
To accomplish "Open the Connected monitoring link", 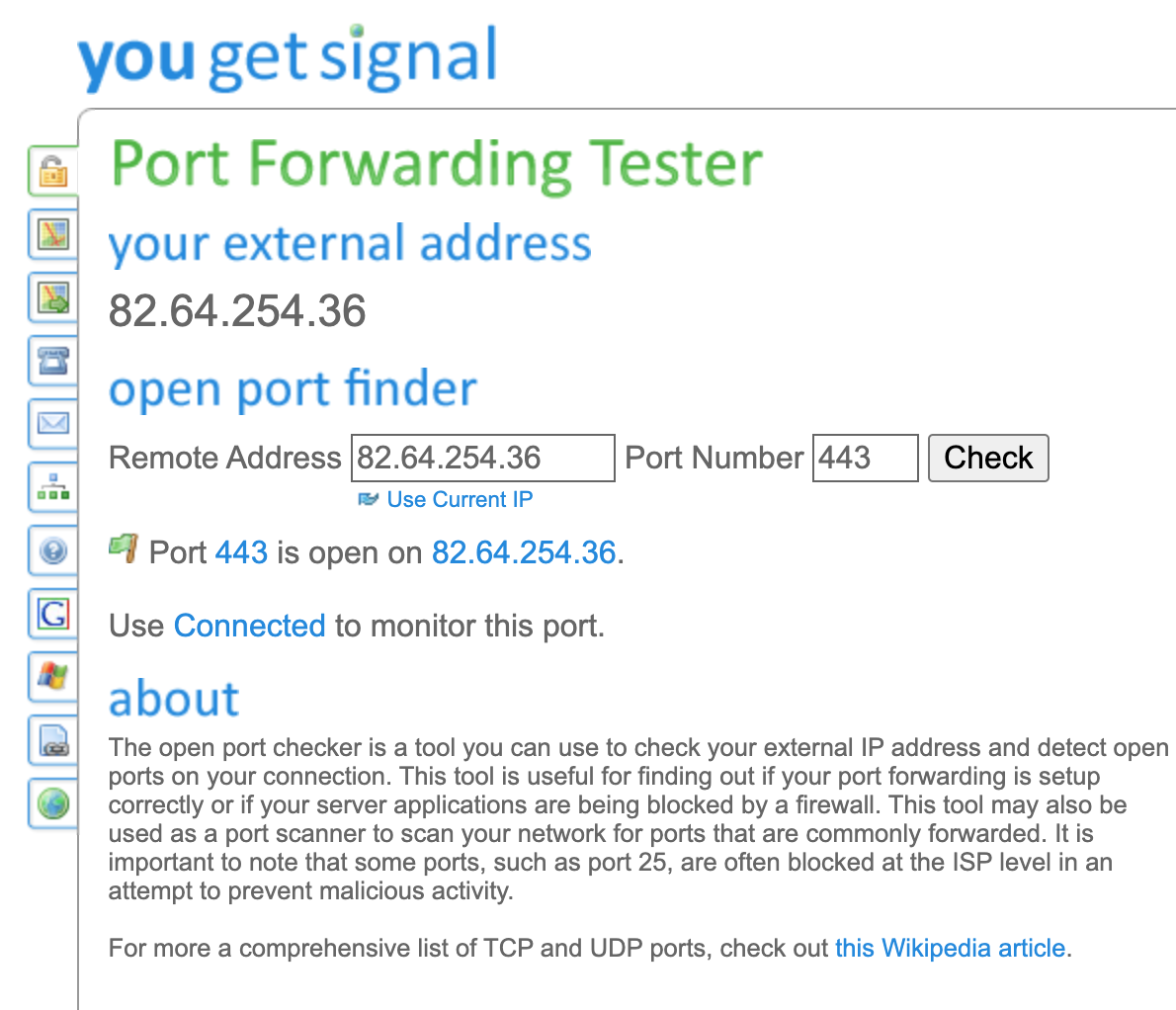I will pos(249,626).
